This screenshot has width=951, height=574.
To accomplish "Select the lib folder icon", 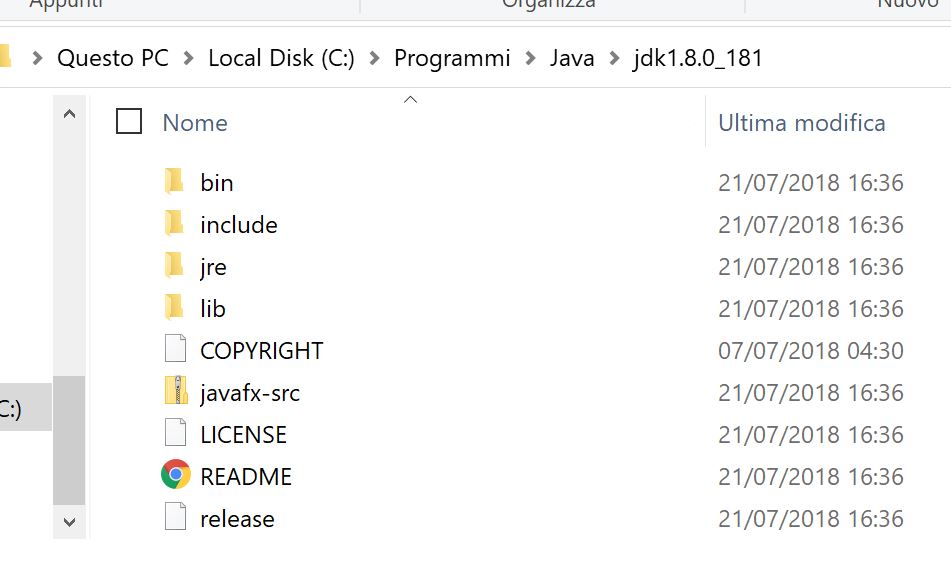I will pos(175,307).
